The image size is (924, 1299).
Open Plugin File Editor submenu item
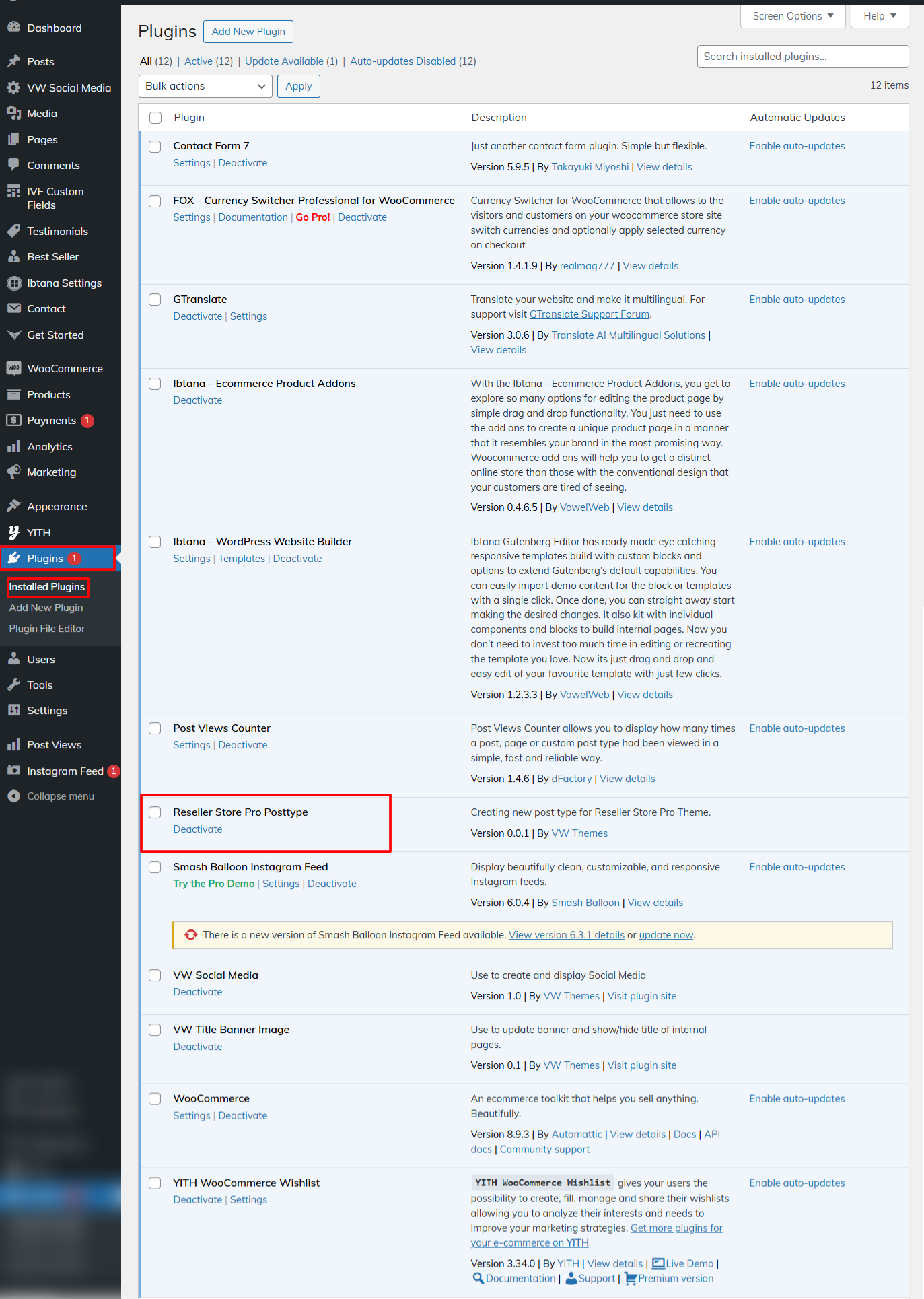pyautogui.click(x=47, y=629)
